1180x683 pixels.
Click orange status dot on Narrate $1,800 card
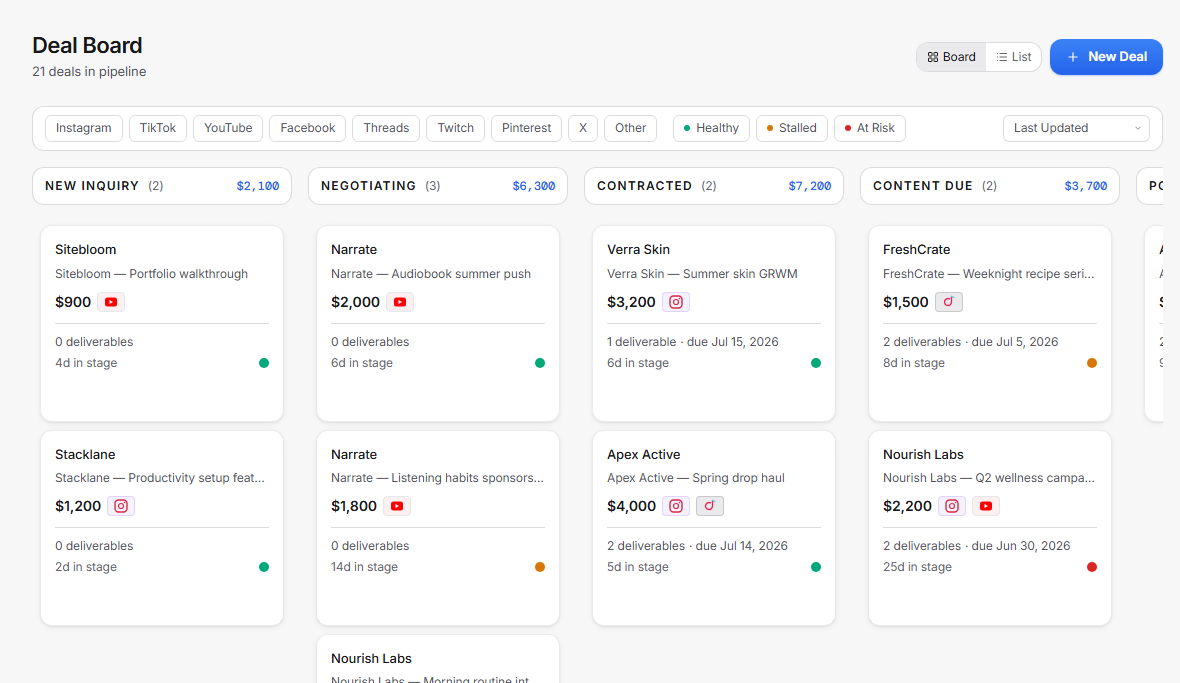click(540, 567)
